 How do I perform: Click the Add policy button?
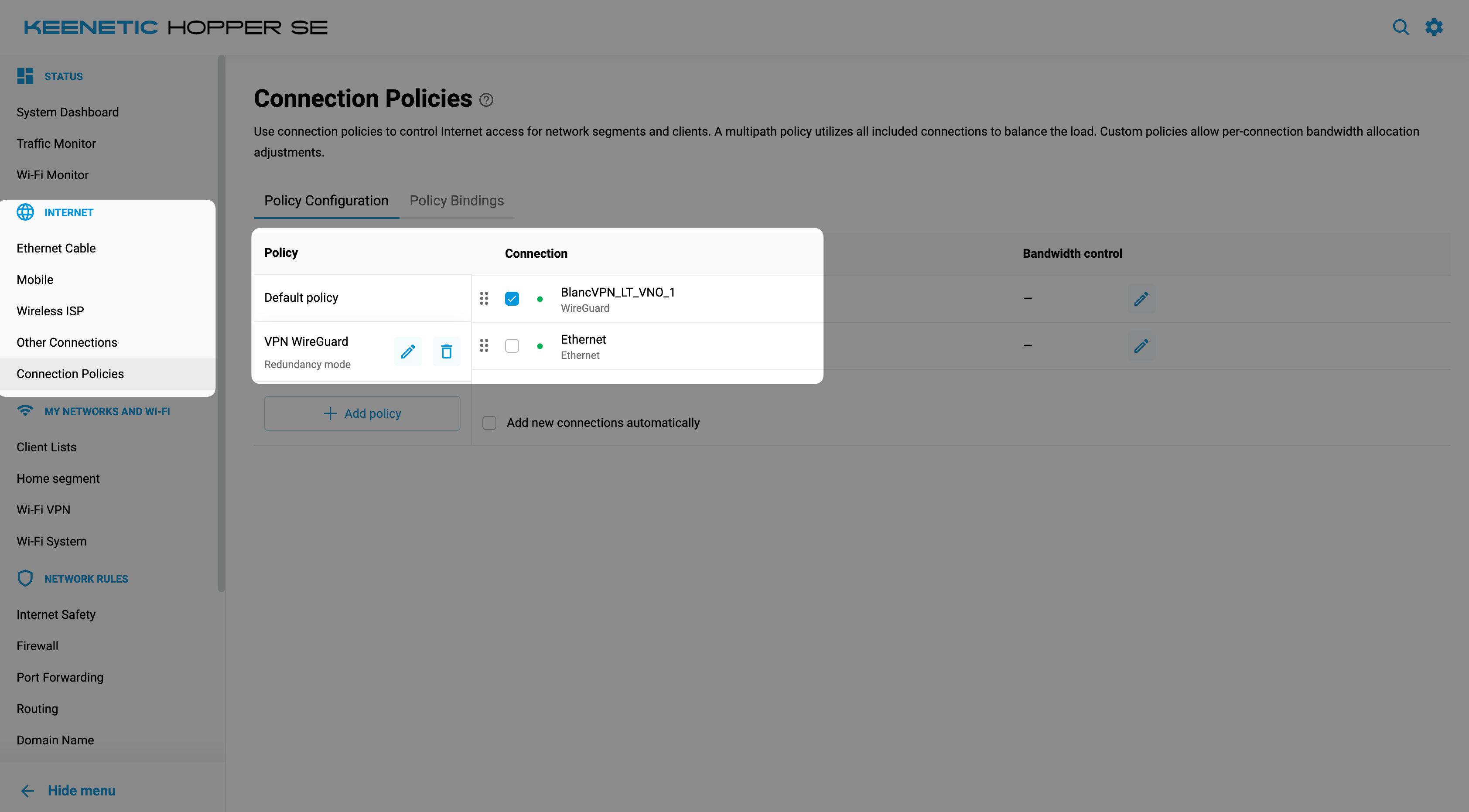coord(362,413)
